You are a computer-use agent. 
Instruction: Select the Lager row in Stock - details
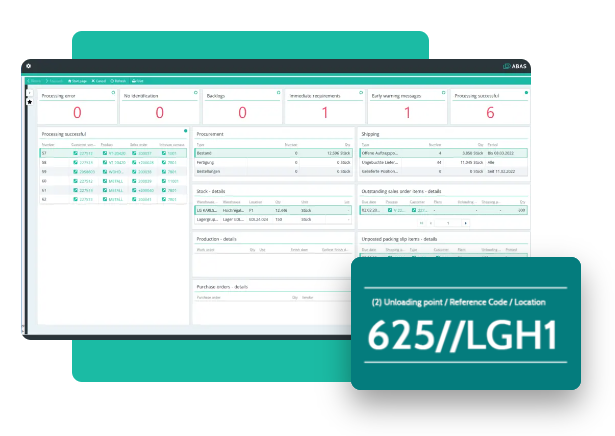[x=273, y=220]
